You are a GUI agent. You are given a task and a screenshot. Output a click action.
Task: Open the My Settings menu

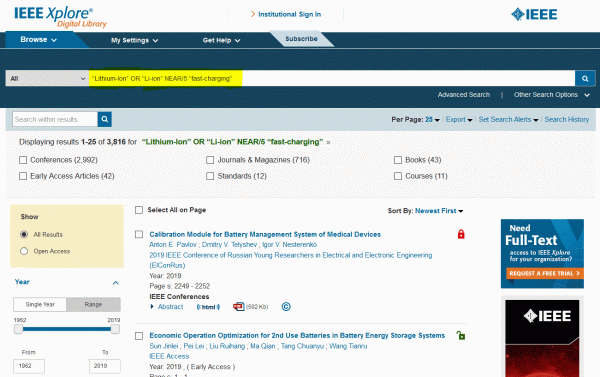(x=134, y=40)
